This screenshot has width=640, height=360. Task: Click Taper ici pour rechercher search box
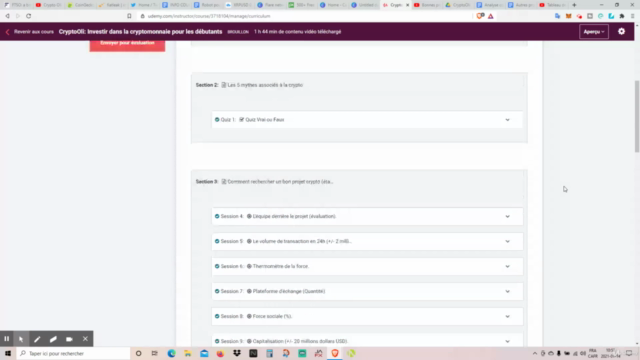73,353
